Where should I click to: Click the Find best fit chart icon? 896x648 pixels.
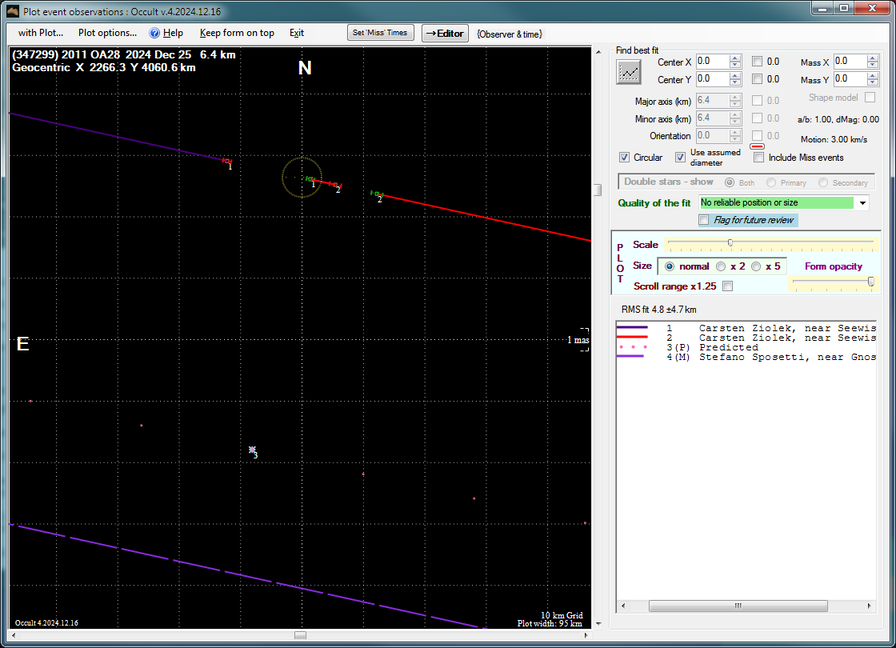pyautogui.click(x=629, y=72)
